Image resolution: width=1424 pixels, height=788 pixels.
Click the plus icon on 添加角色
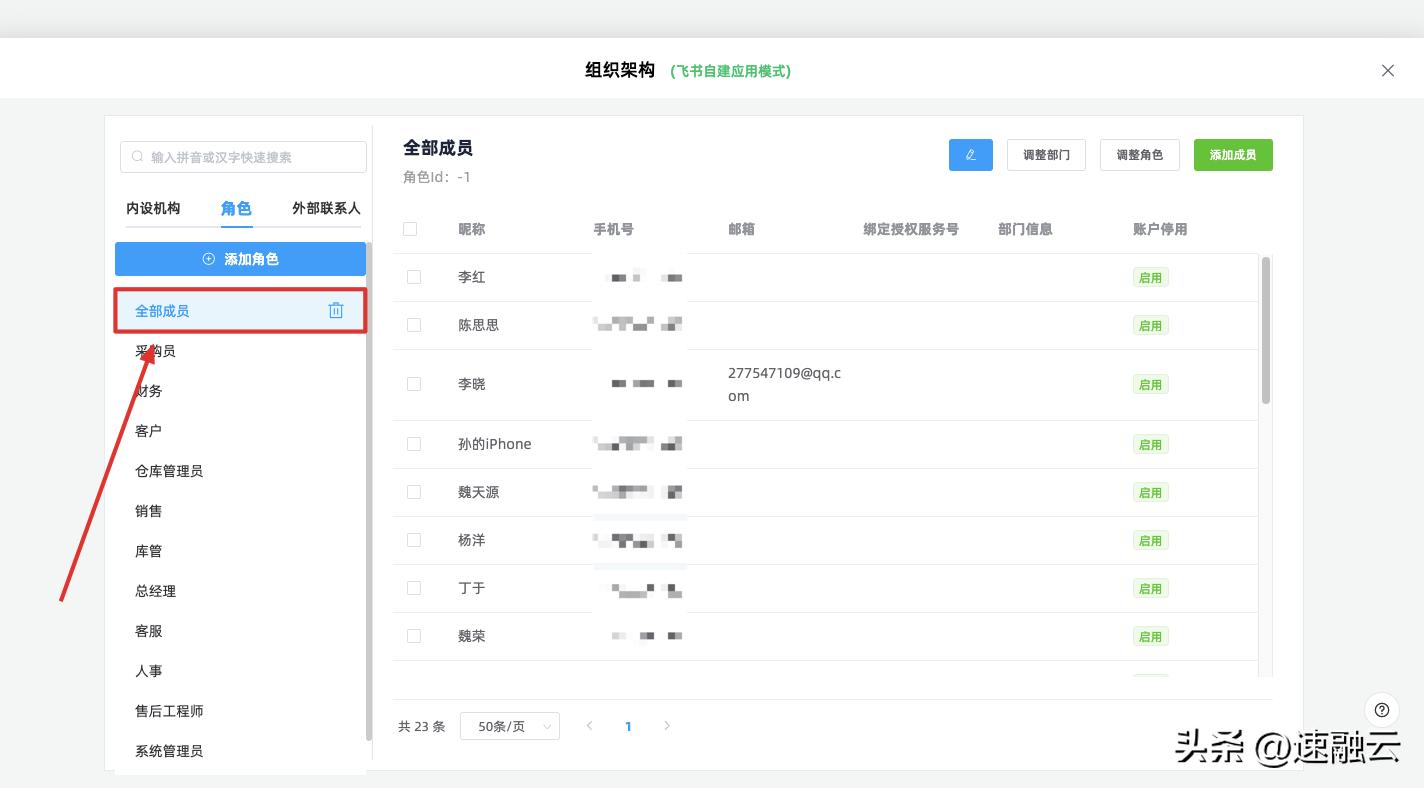(x=209, y=258)
